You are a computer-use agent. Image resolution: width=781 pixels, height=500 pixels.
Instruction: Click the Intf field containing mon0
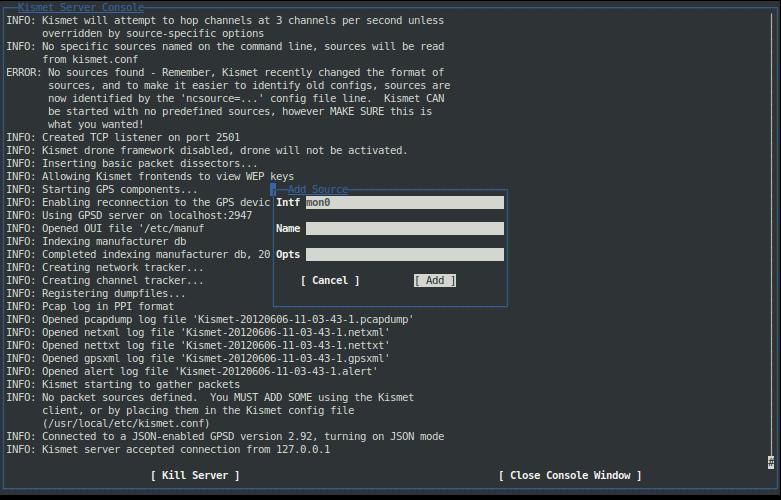(404, 202)
